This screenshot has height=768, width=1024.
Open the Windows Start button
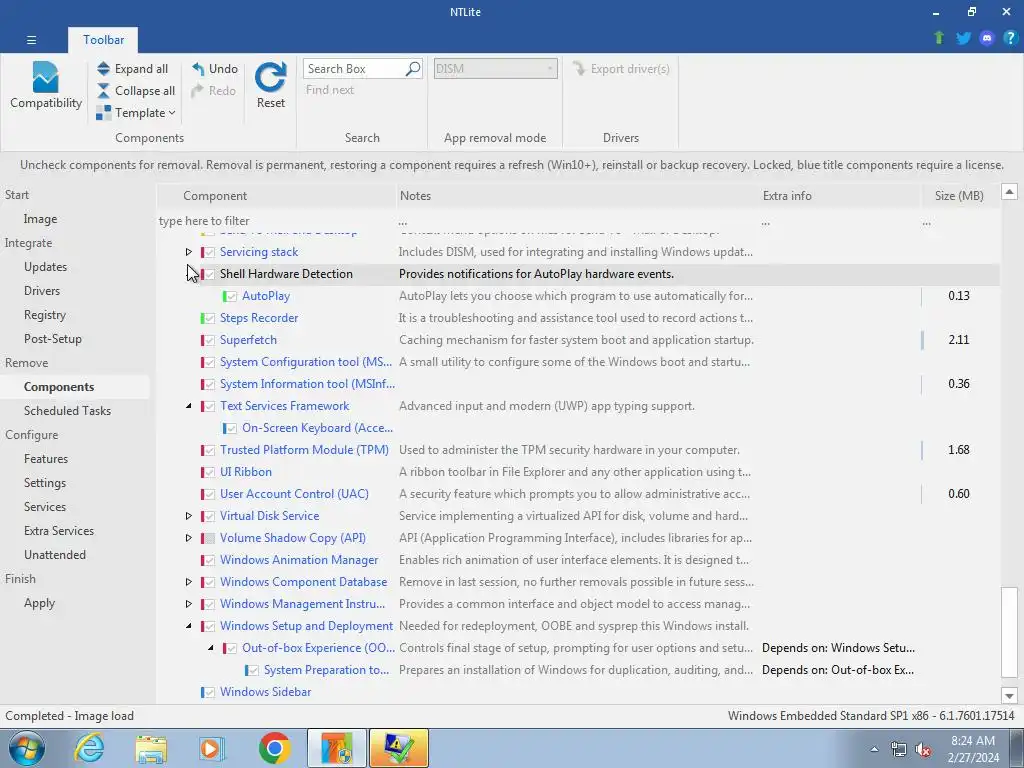point(26,748)
